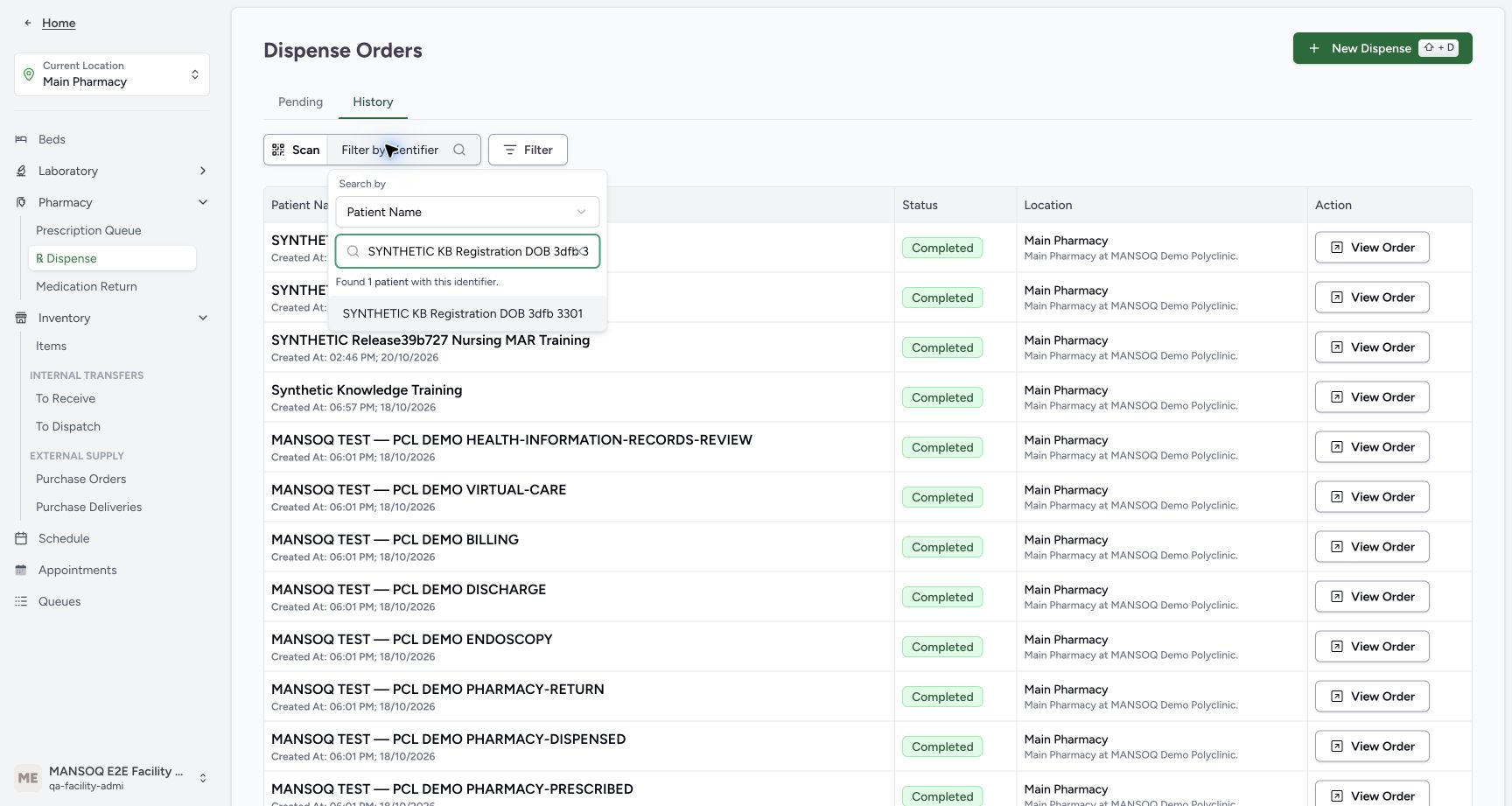This screenshot has width=1512, height=806.
Task: Open Purchase Orders in sidebar
Action: (81, 479)
